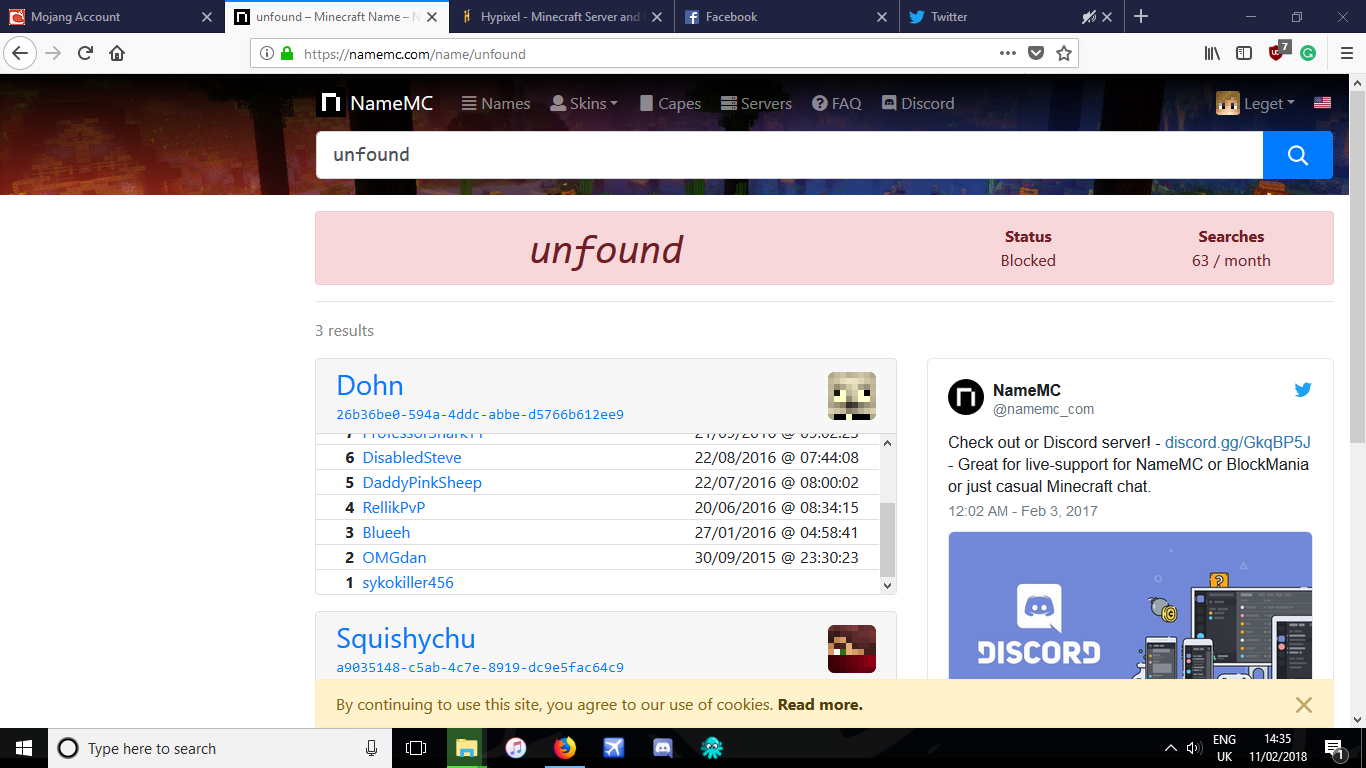Open the Names menu item
The image size is (1366, 768).
point(496,103)
